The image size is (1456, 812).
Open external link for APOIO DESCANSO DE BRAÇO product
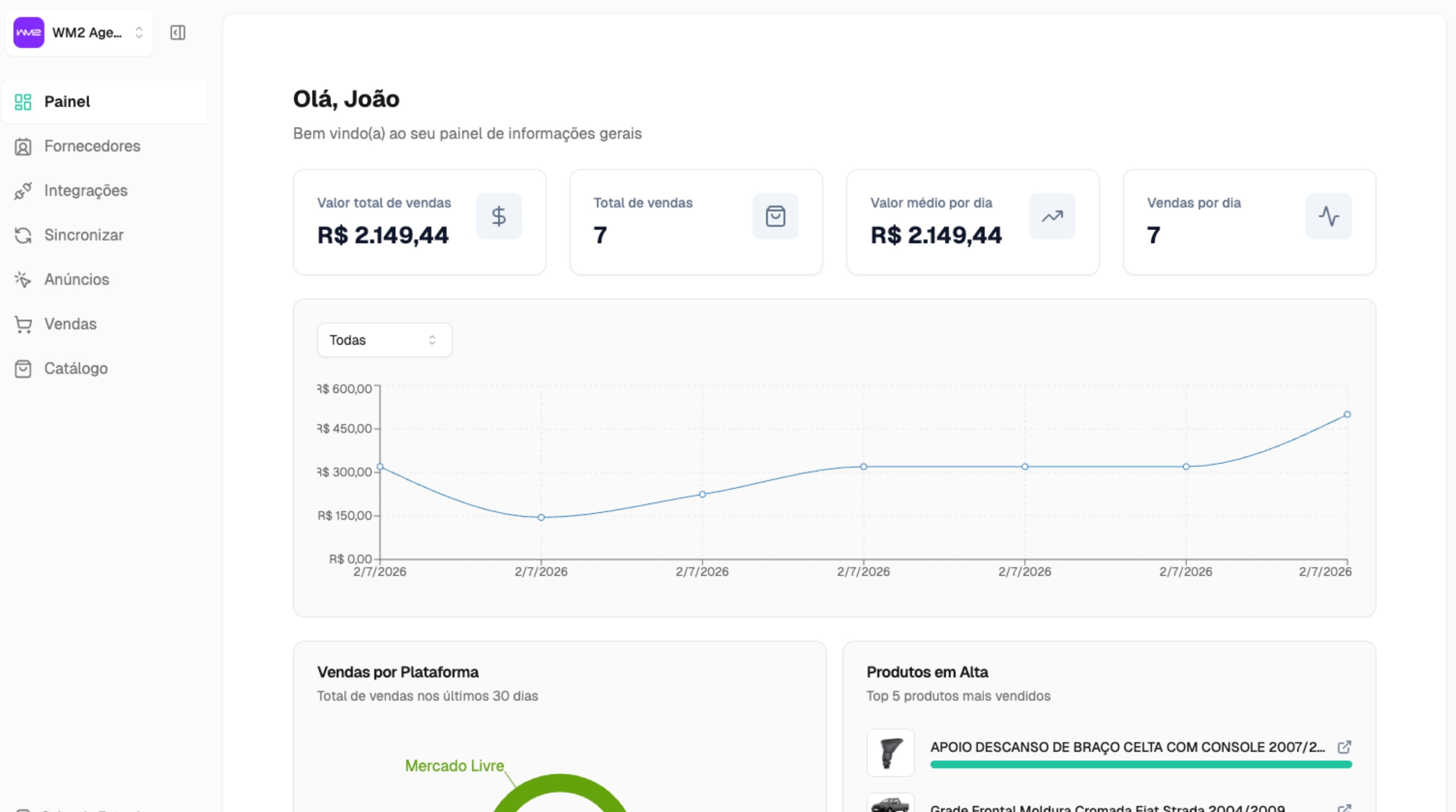(1345, 747)
